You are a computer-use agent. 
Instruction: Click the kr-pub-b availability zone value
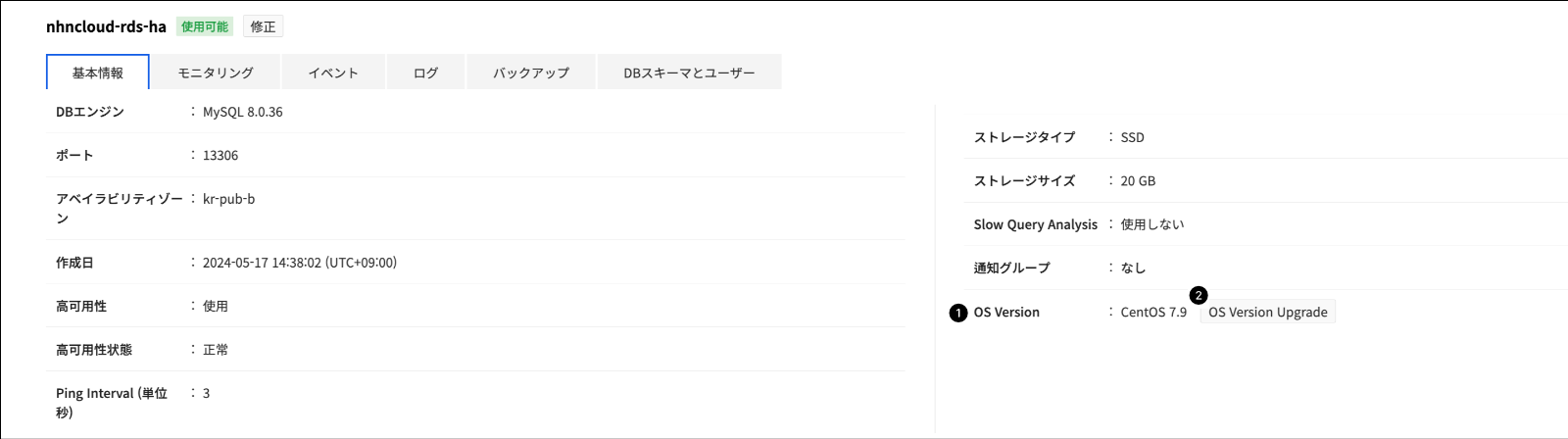228,199
